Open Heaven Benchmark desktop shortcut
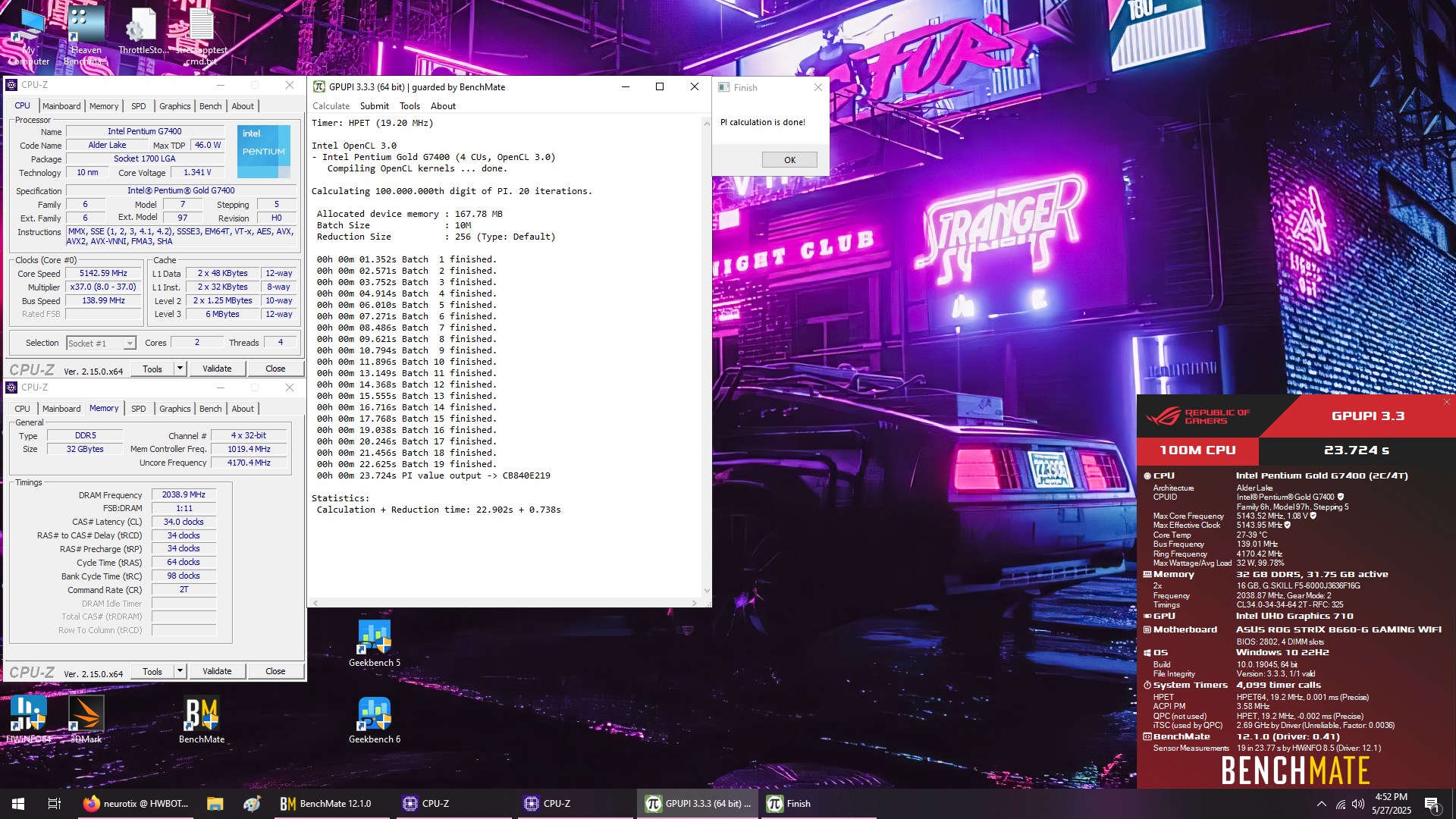Screen dimensions: 1456x819 tap(86, 36)
